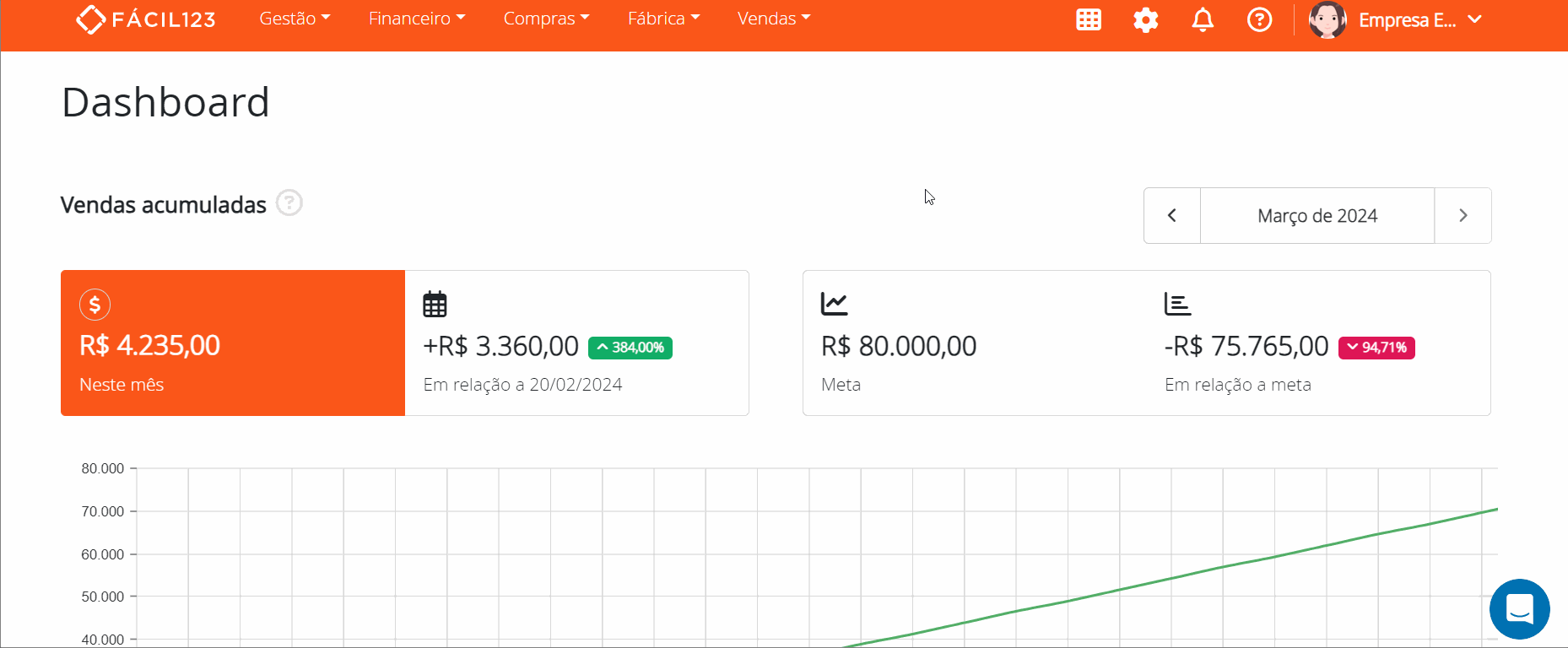The height and width of the screenshot is (648, 1568).
Task: Click the user avatar picture
Action: (1327, 19)
